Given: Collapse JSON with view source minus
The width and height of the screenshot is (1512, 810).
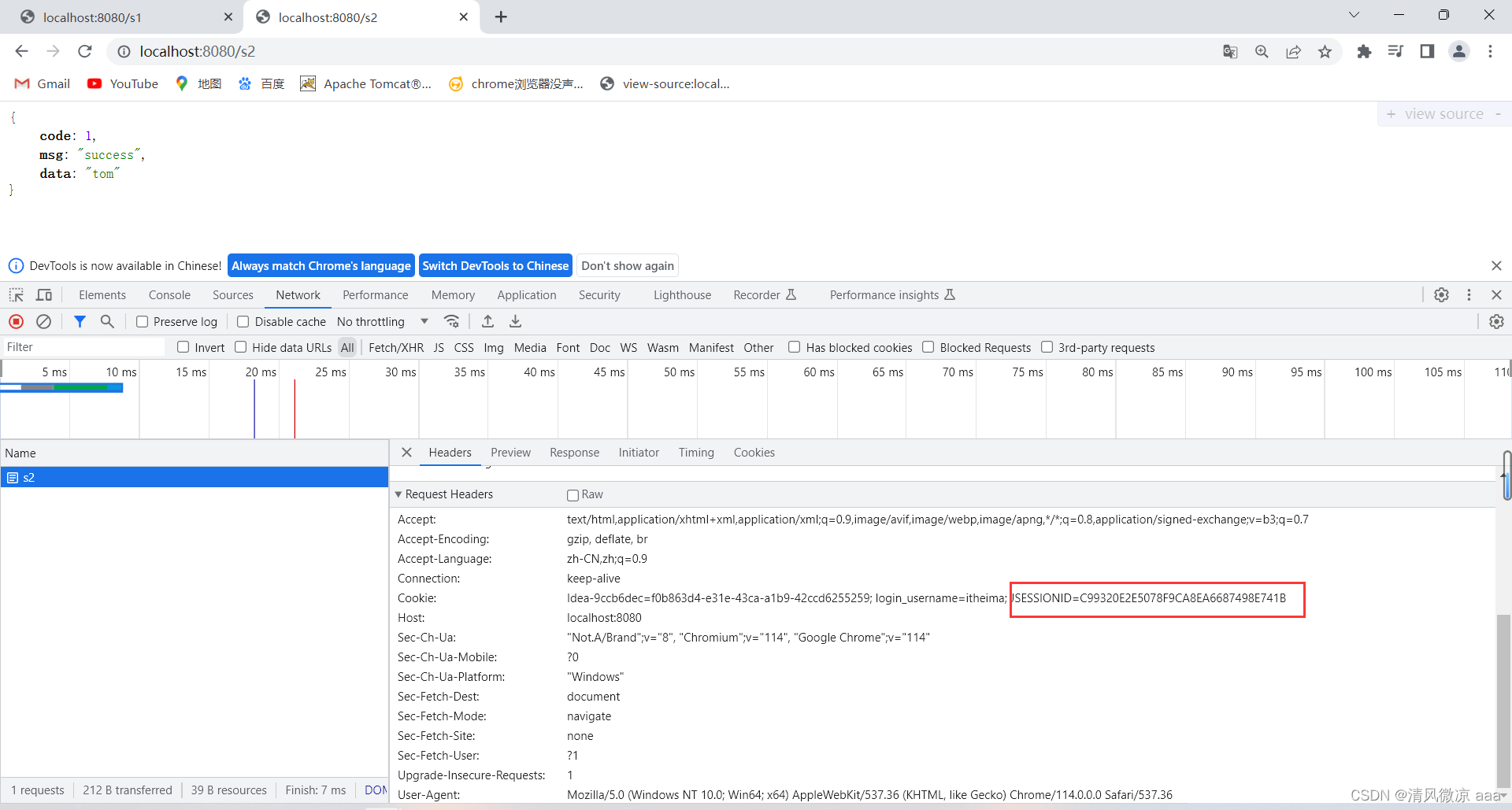Looking at the screenshot, I should pyautogui.click(x=1498, y=114).
